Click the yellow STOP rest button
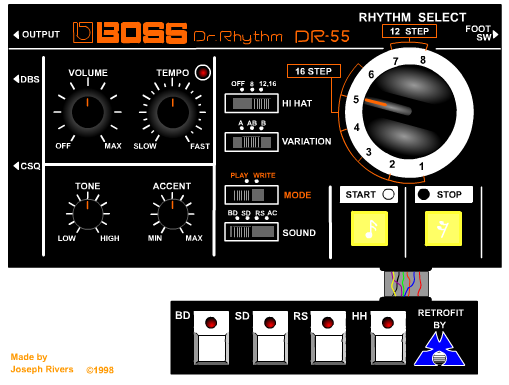509x385 pixels. click(x=443, y=229)
